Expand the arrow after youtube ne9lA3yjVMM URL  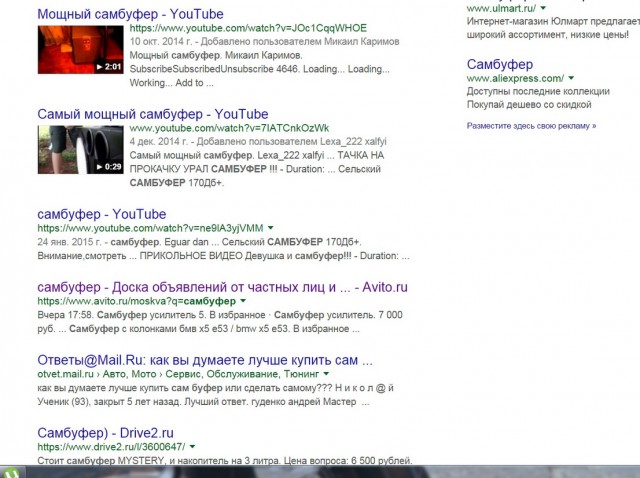coord(271,228)
